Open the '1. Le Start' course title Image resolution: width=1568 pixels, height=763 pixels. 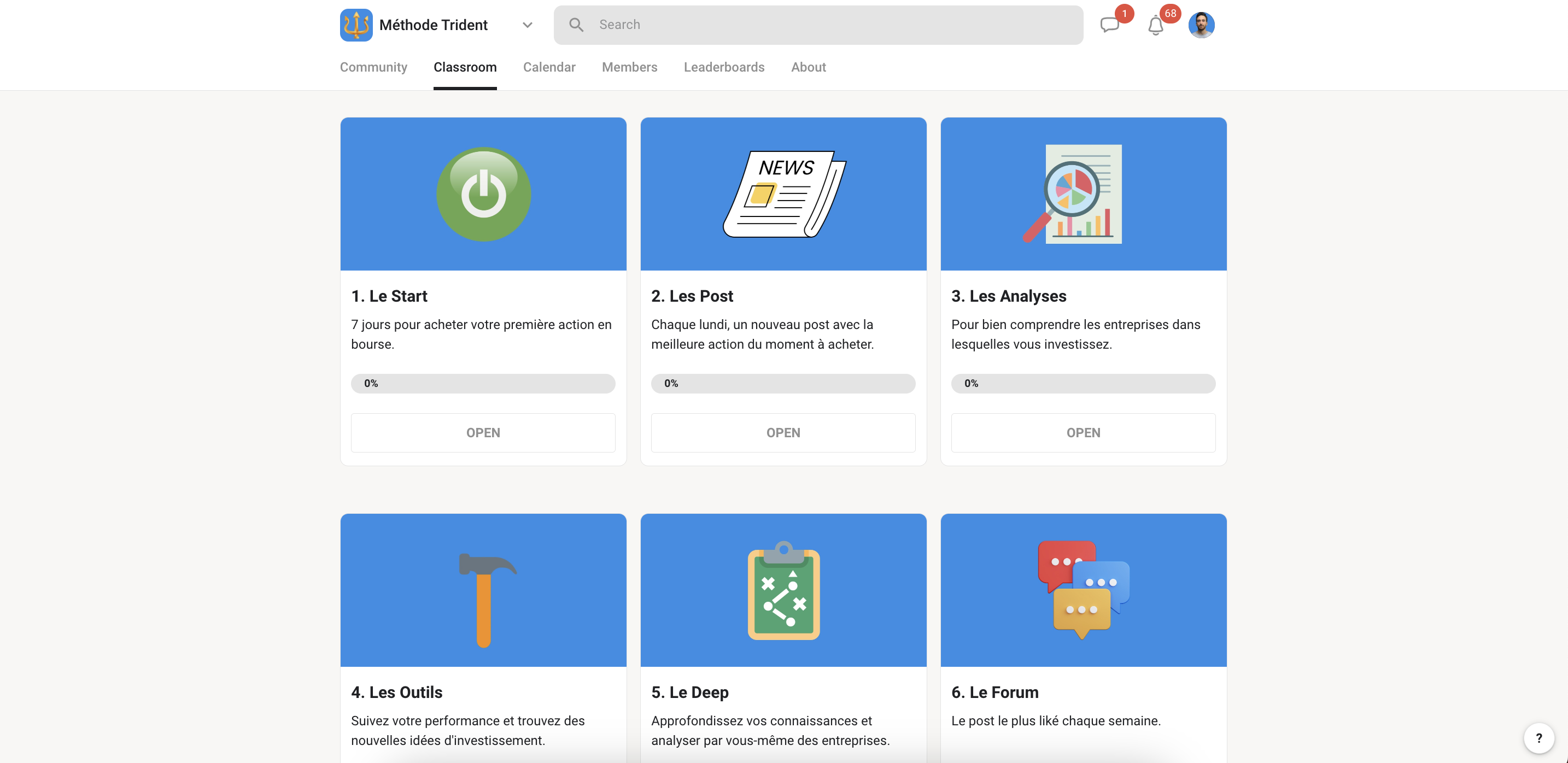coord(389,296)
